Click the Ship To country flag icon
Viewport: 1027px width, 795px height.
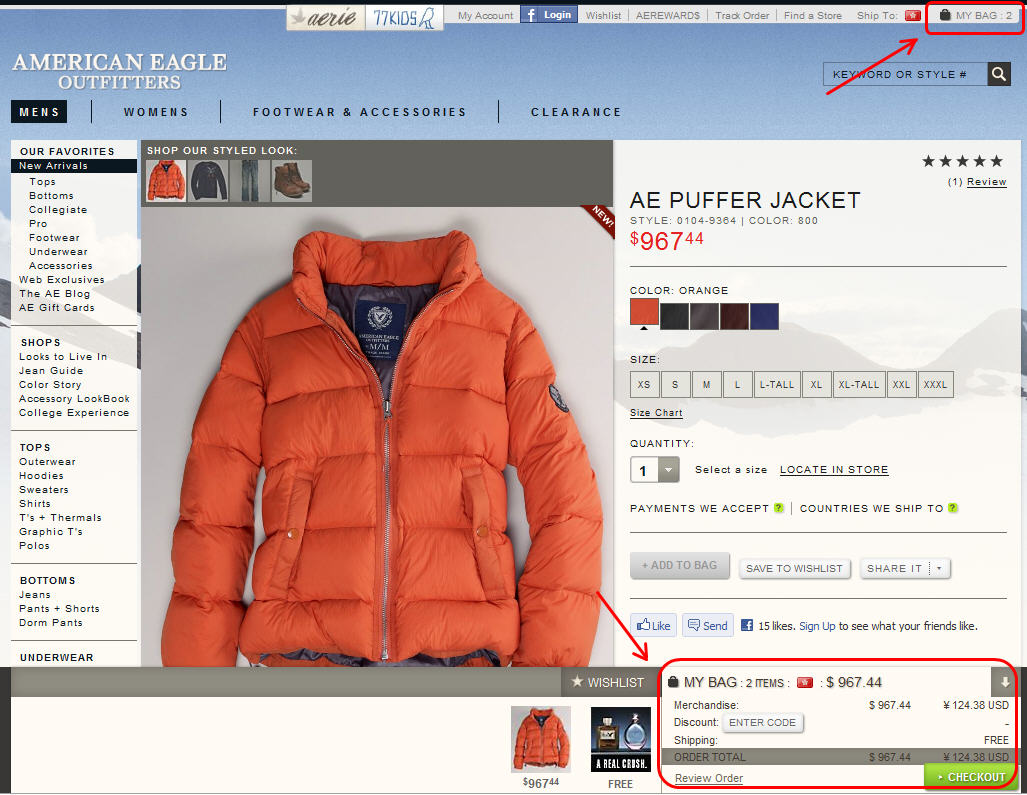[x=912, y=15]
